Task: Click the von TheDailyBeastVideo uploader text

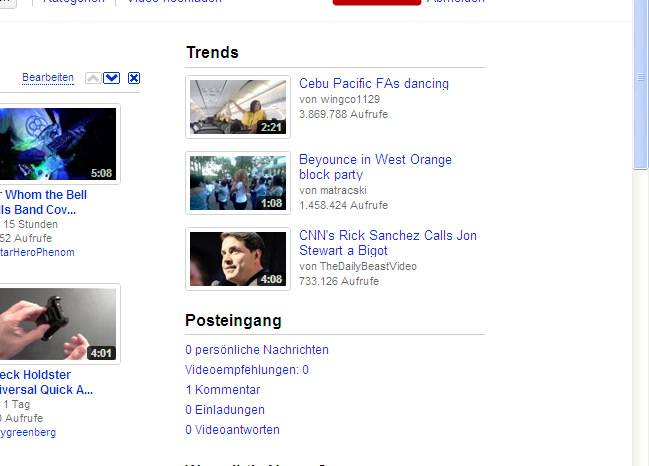Action: [x=358, y=266]
